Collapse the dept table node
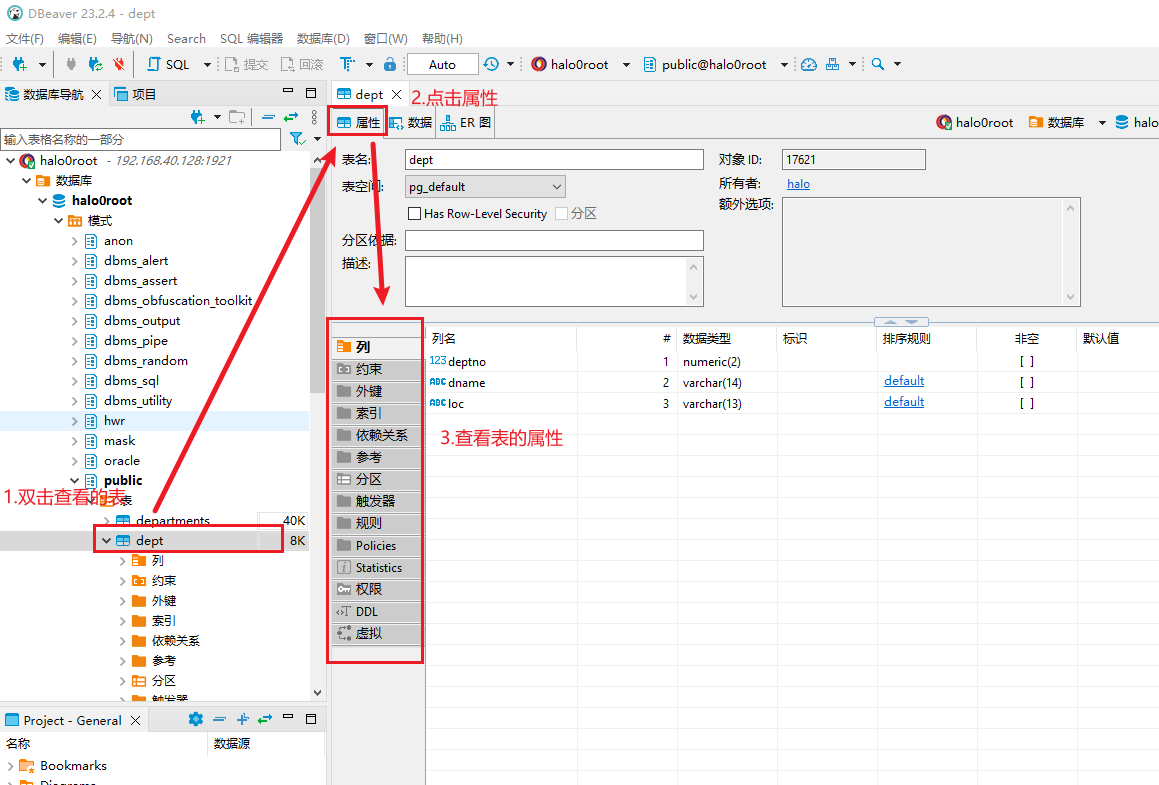Image resolution: width=1159 pixels, height=785 pixels. 106,540
